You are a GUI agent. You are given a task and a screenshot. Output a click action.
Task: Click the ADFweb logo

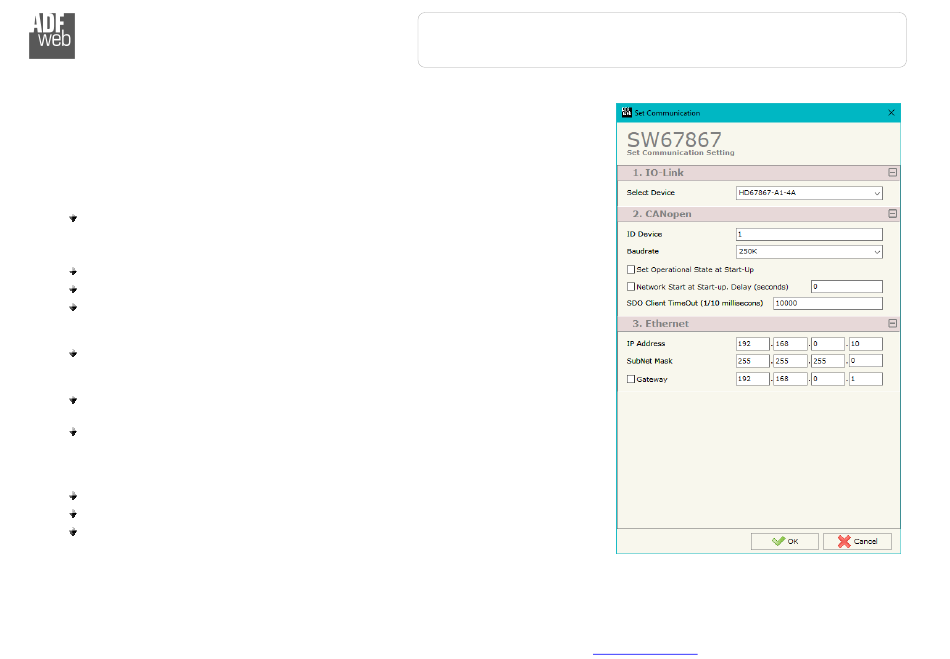click(x=52, y=36)
